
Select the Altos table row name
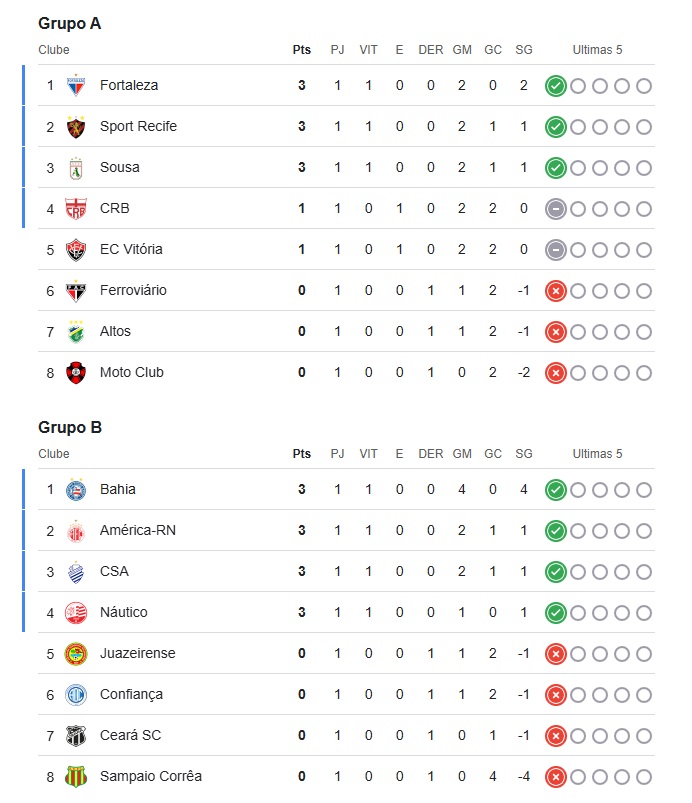tap(115, 331)
